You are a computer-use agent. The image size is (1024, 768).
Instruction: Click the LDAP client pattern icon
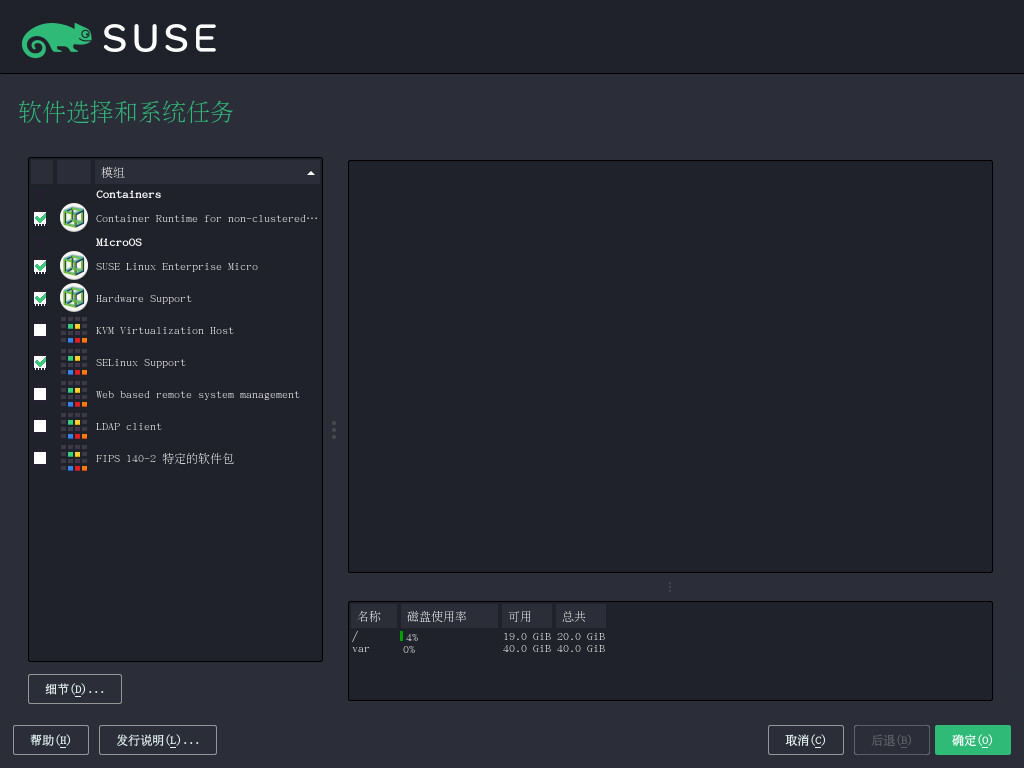pos(74,426)
